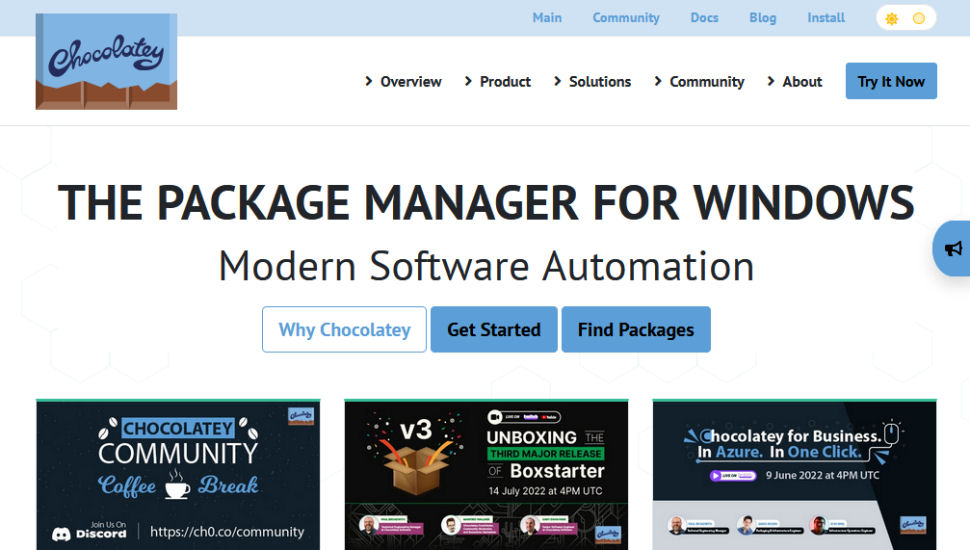Screen dimensions: 970x550
Task: Click the 9 June 2022 at 4PM UTC text
Action: 822,475
